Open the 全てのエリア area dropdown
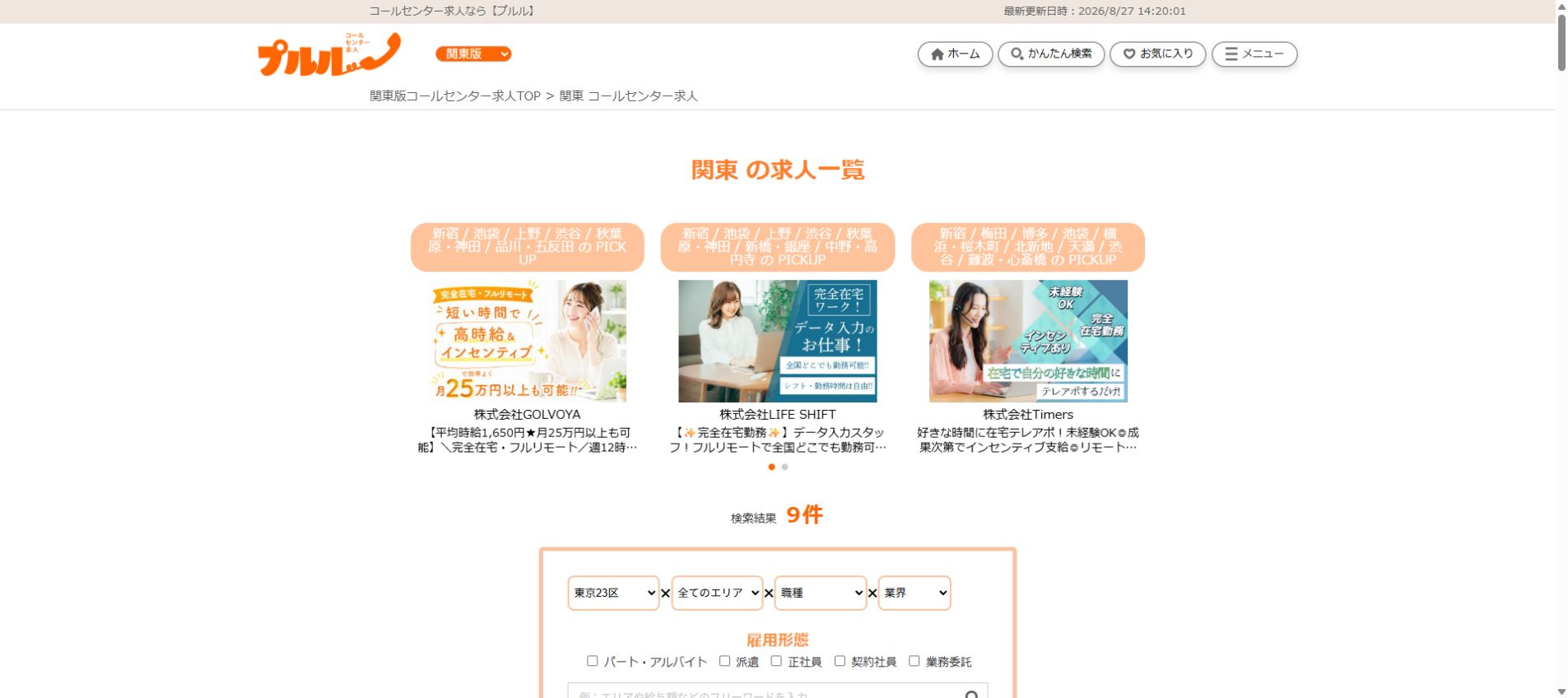1568x698 pixels. (717, 593)
